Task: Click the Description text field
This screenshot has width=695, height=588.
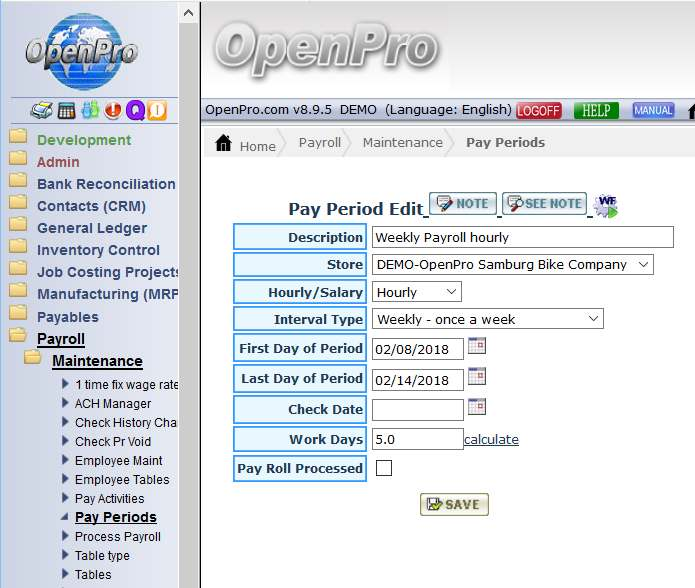Action: click(522, 237)
